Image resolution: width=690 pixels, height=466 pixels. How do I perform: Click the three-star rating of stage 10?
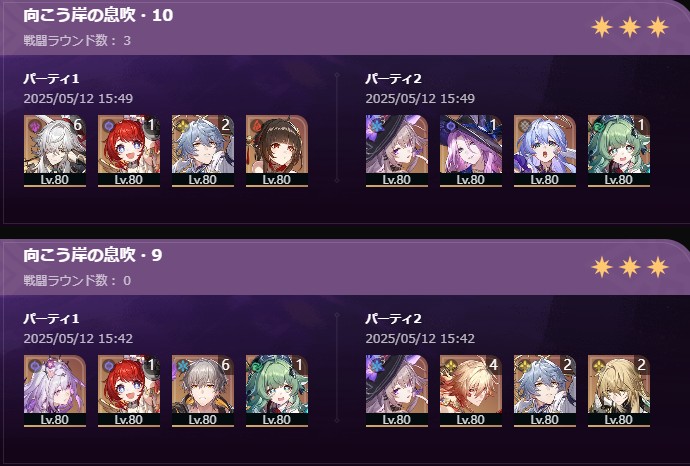tap(630, 27)
